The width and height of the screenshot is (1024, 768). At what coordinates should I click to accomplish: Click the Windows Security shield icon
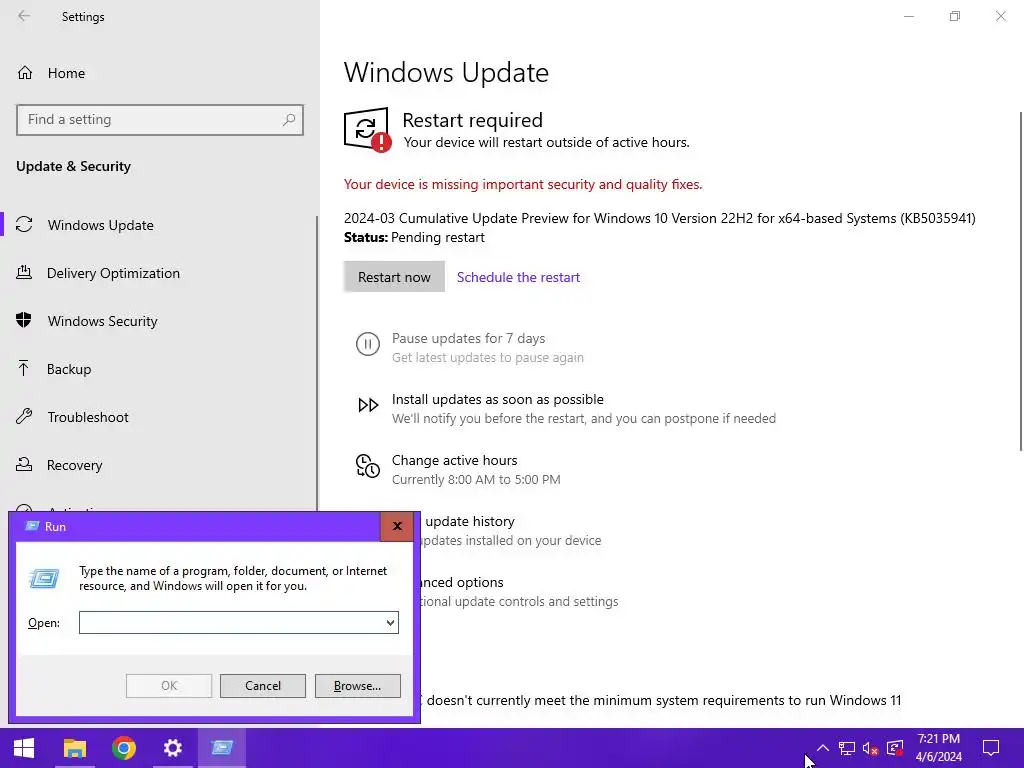[x=24, y=320]
